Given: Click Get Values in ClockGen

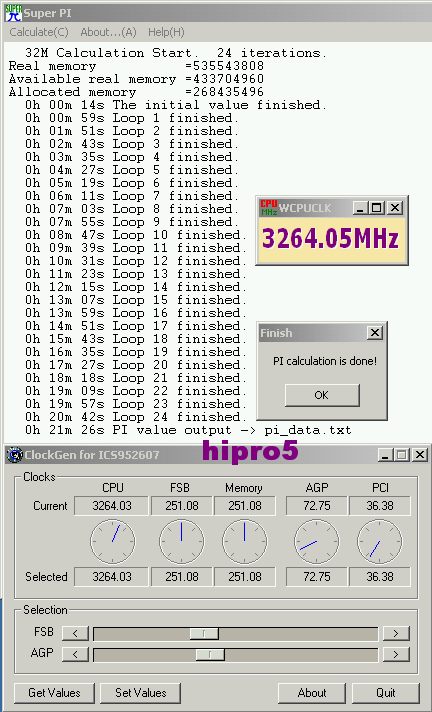Looking at the screenshot, I should click(x=54, y=693).
